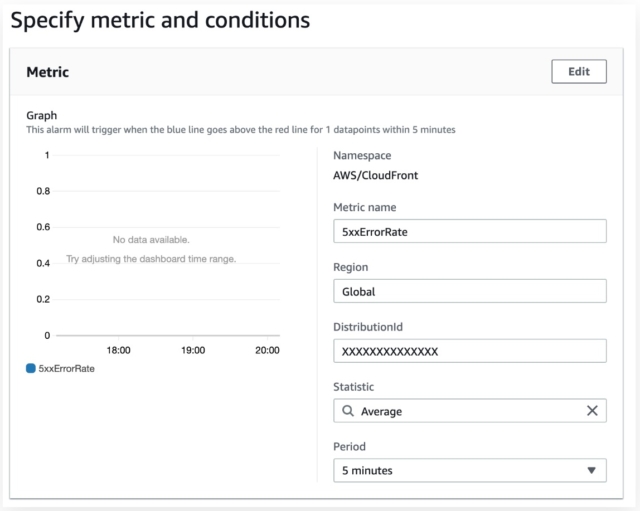The width and height of the screenshot is (640, 511).
Task: Clear the Statistic field with the X icon
Action: coord(592,411)
